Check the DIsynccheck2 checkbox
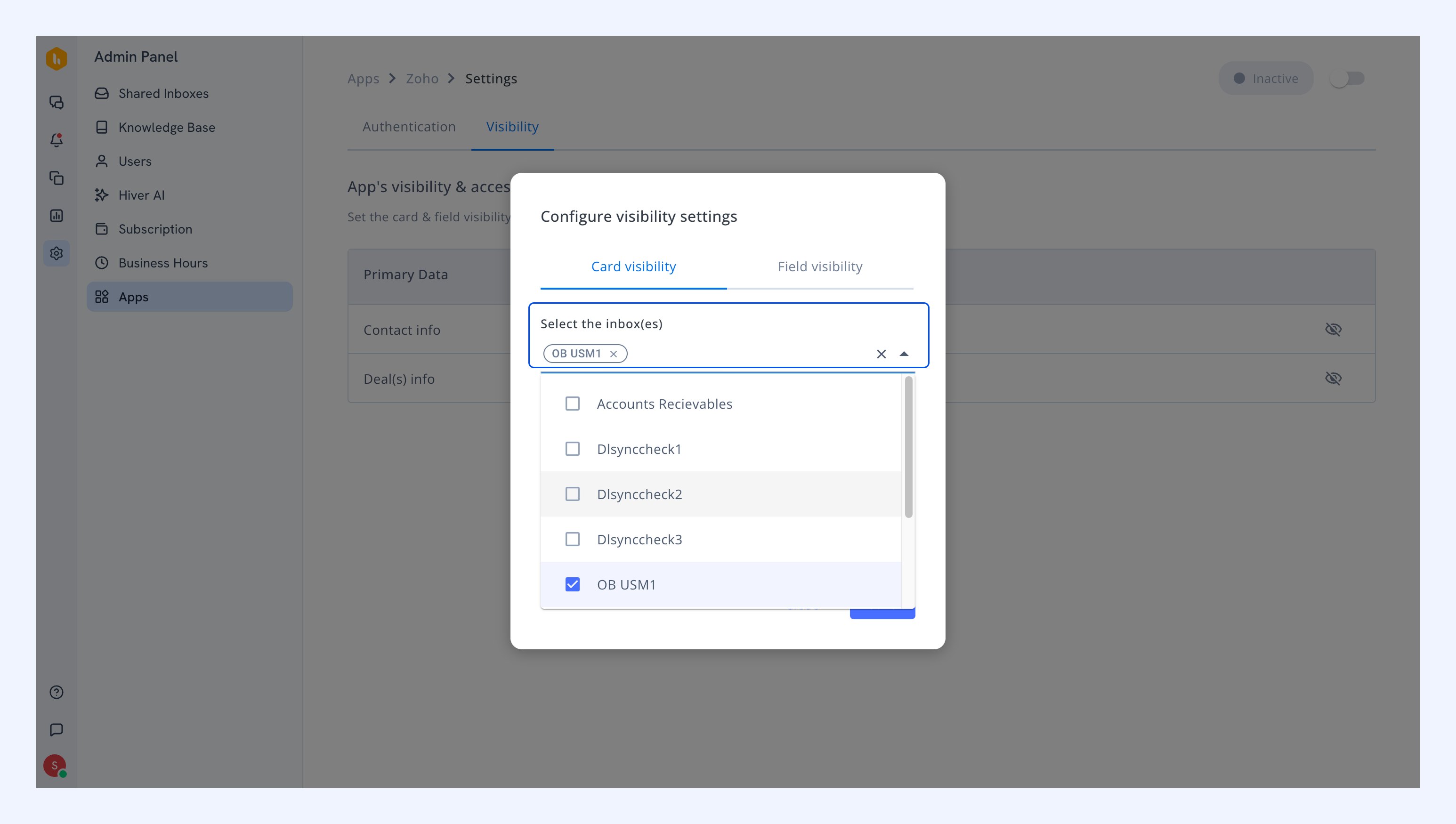The height and width of the screenshot is (824, 1456). point(573,494)
